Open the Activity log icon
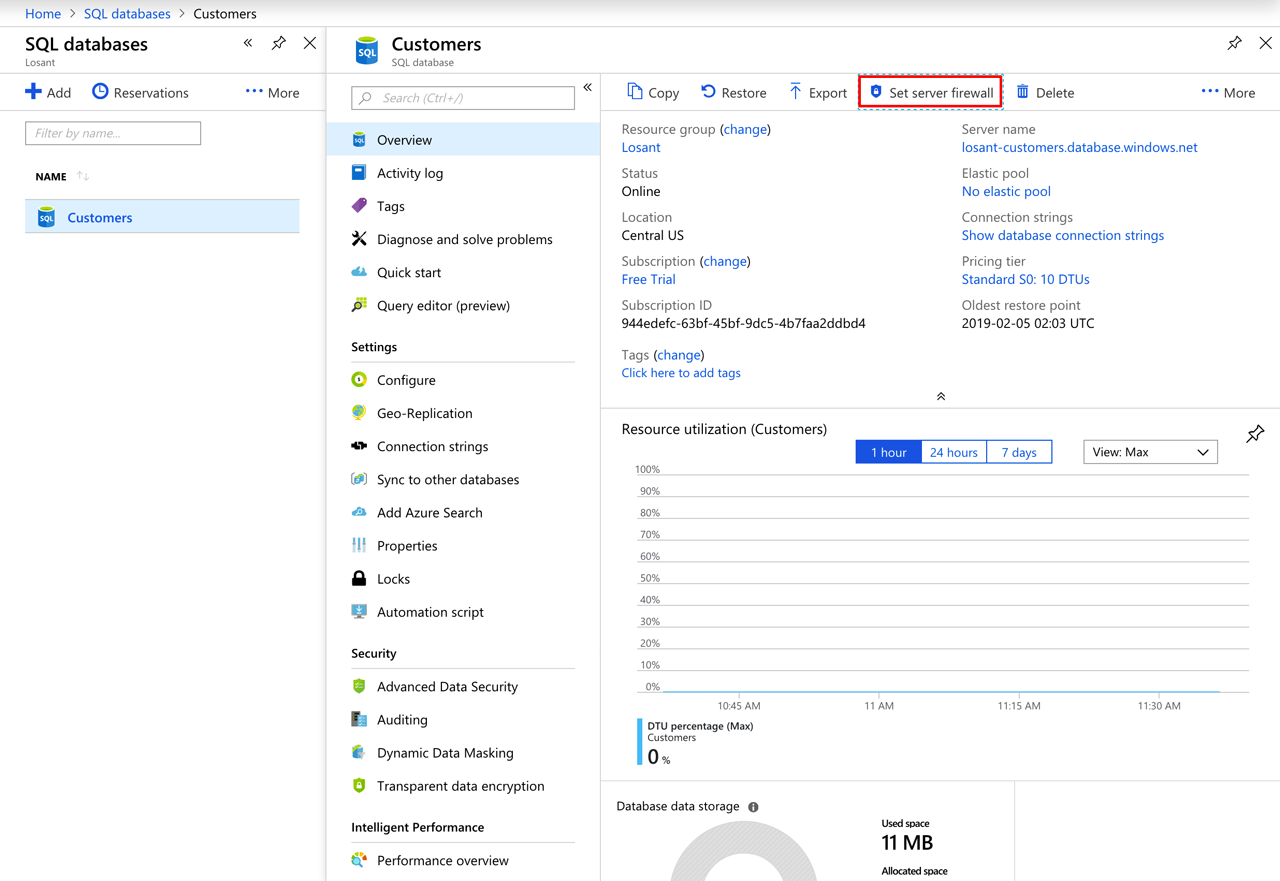 [359, 172]
